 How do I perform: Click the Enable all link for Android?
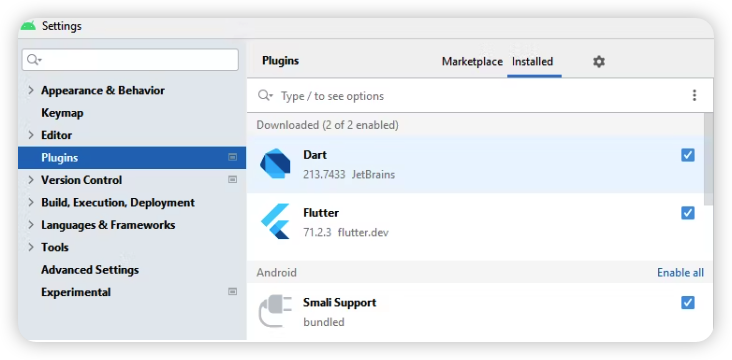[x=680, y=273]
